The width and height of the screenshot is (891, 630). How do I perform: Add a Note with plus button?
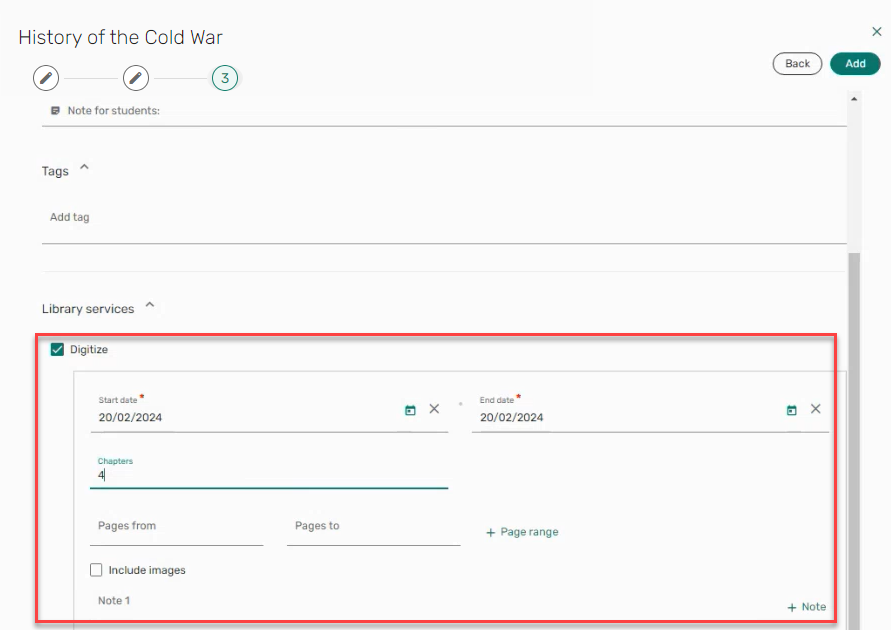(806, 607)
